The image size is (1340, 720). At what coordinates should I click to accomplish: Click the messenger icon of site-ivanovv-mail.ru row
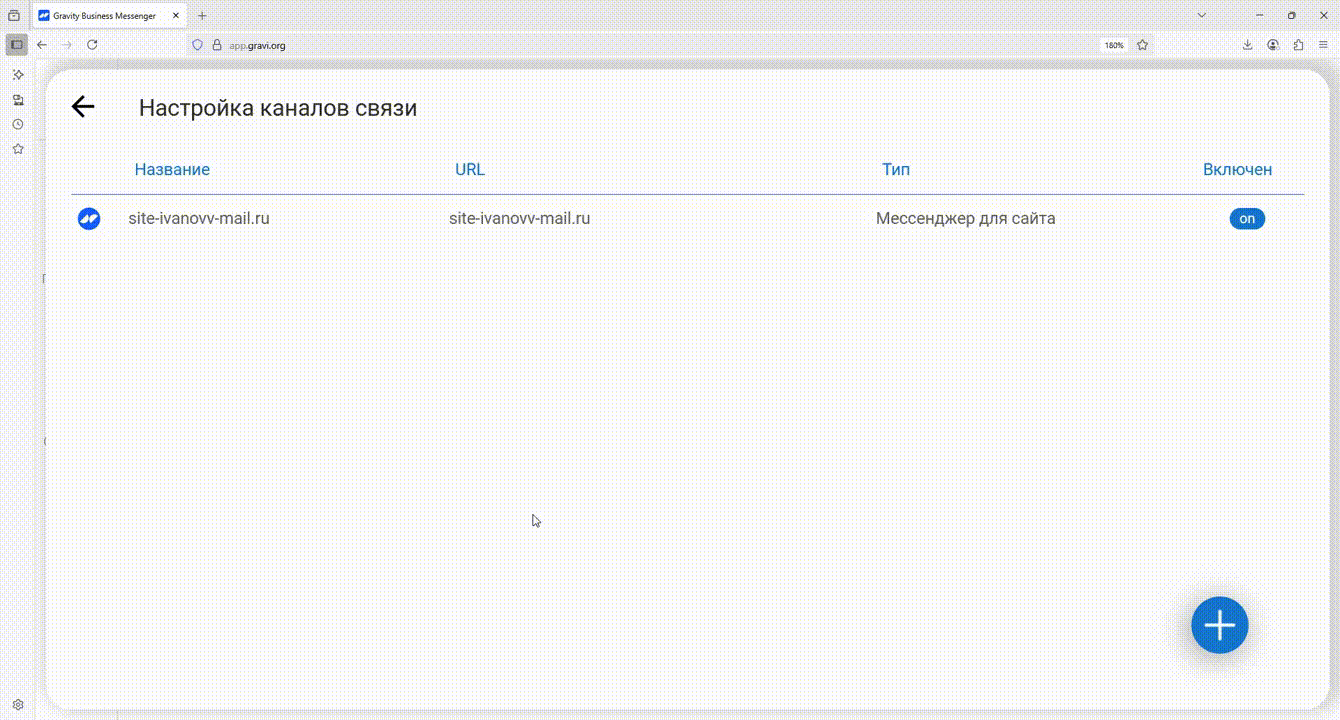(x=89, y=218)
